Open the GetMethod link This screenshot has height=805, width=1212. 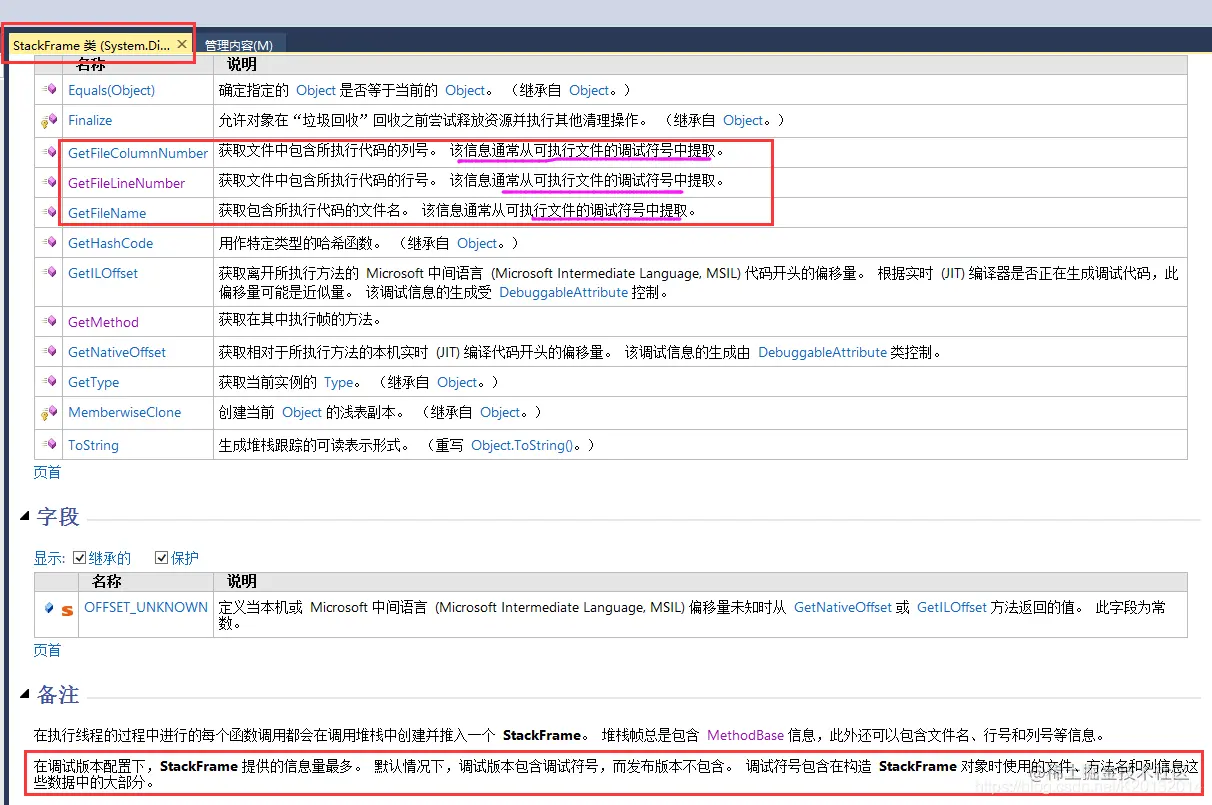103,322
